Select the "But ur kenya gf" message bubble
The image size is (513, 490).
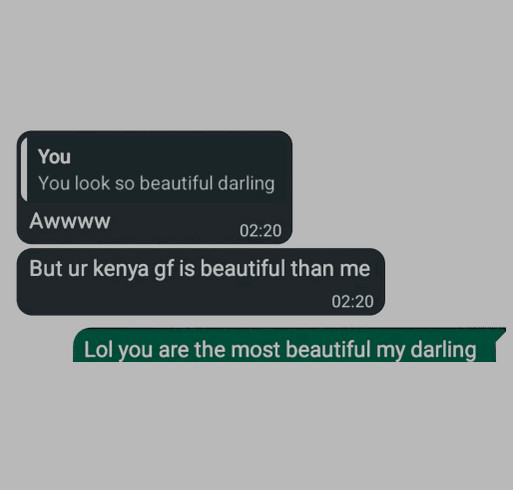201,282
